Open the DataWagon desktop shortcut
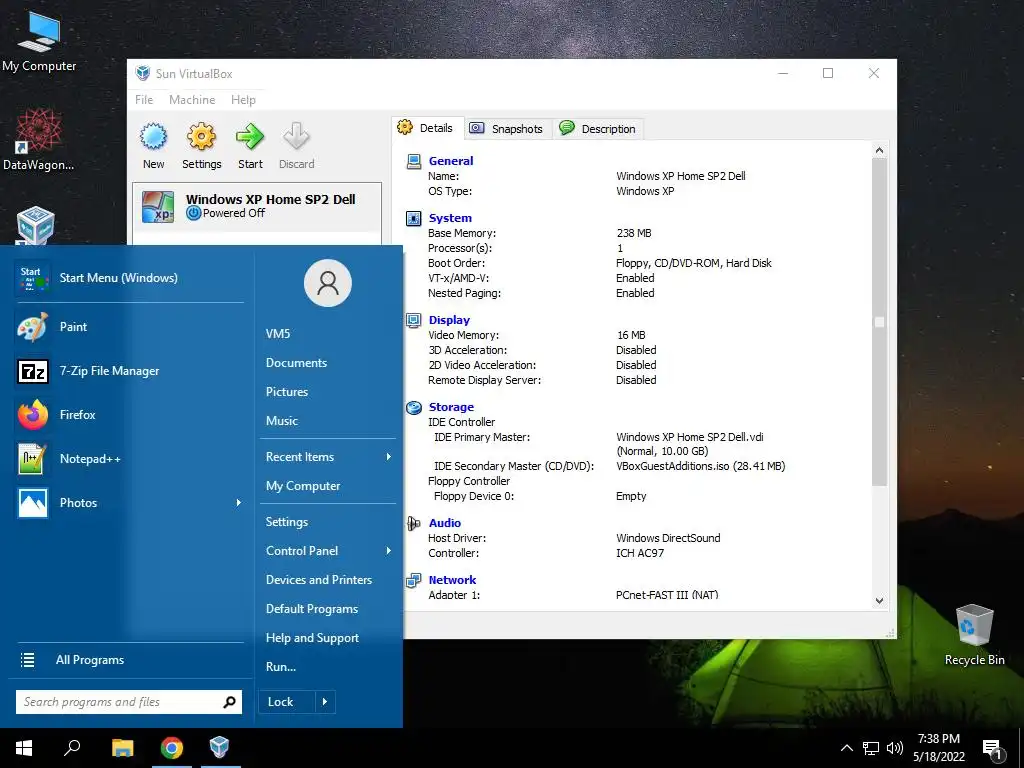 tap(39, 139)
